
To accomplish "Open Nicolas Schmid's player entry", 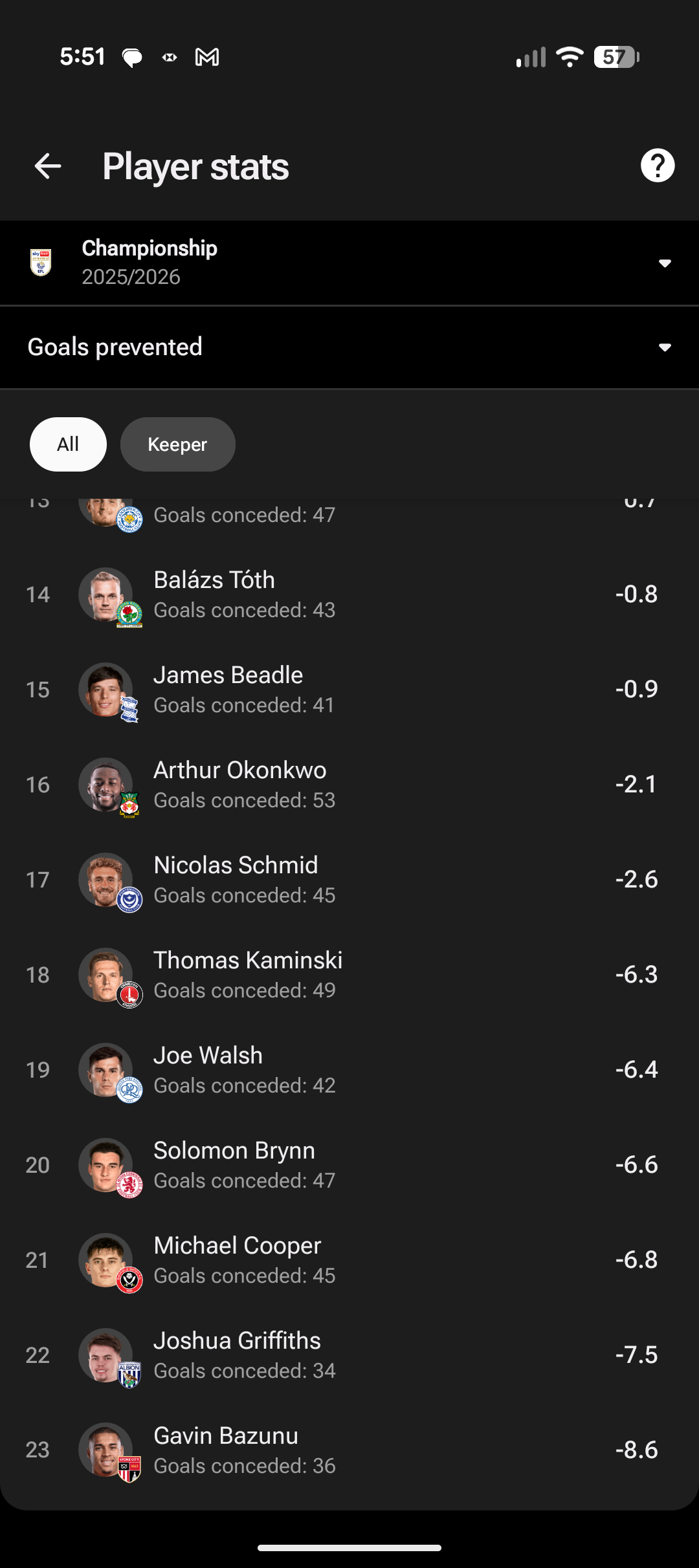I will [x=349, y=880].
